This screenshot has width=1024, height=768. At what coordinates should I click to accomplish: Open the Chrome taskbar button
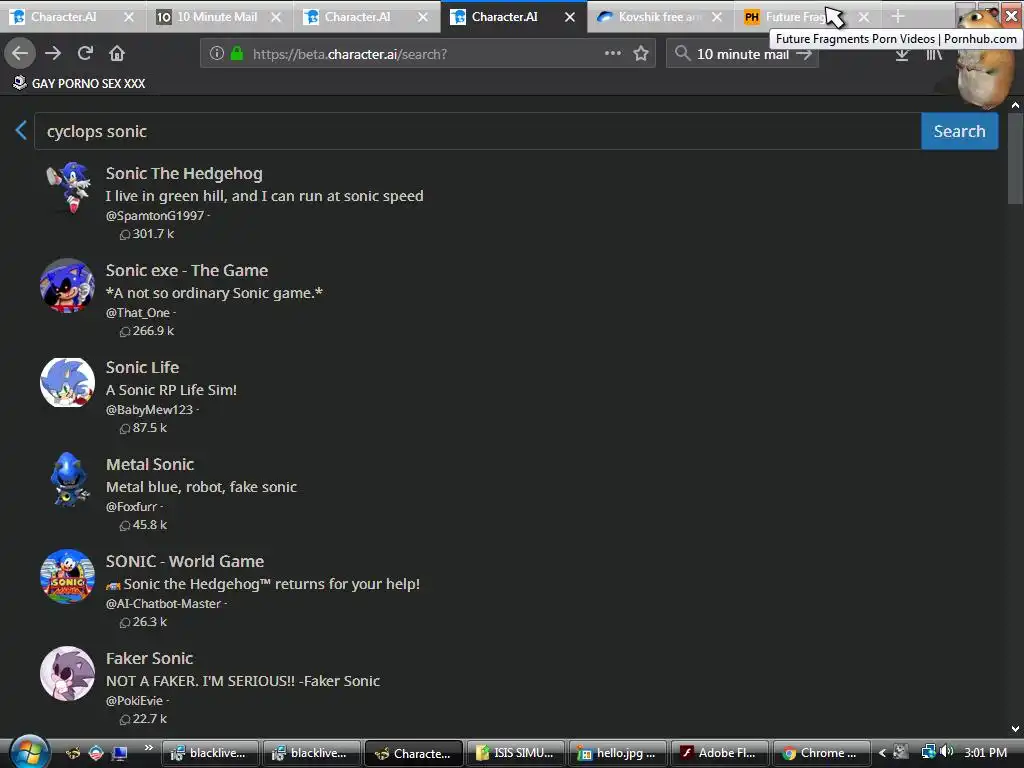tap(822, 753)
